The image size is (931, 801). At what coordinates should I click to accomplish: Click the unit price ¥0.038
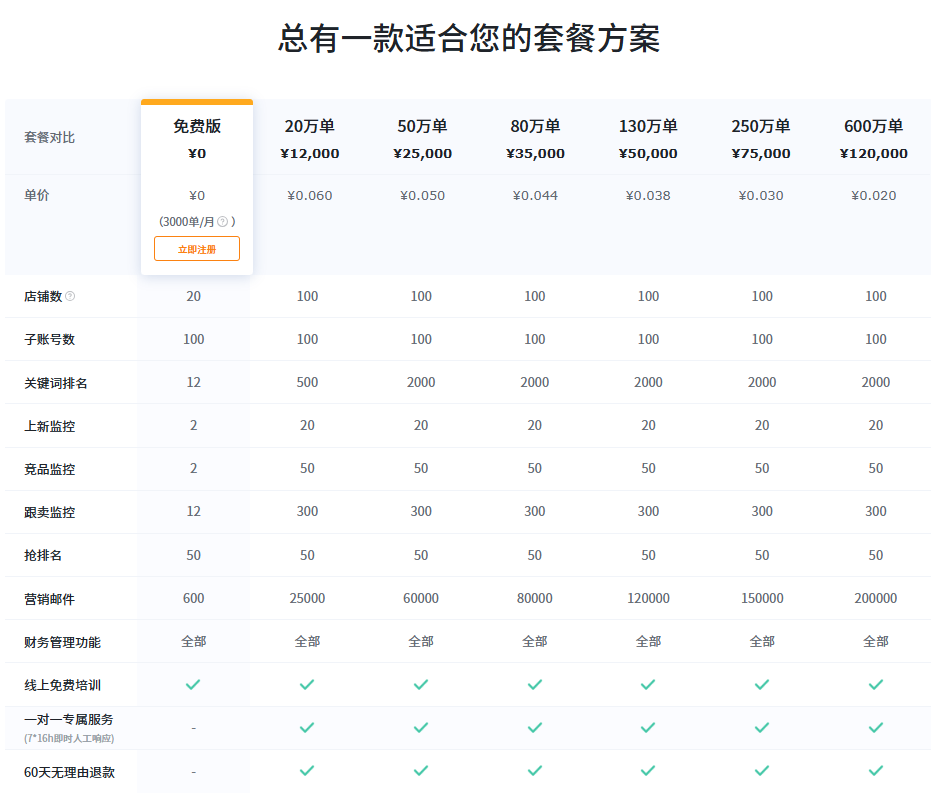[648, 195]
